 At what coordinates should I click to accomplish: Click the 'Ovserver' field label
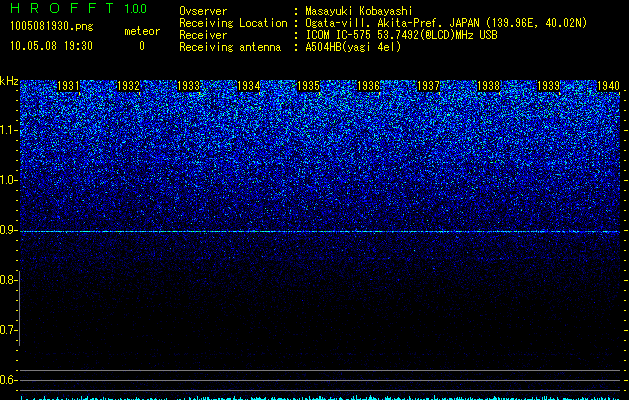203,11
